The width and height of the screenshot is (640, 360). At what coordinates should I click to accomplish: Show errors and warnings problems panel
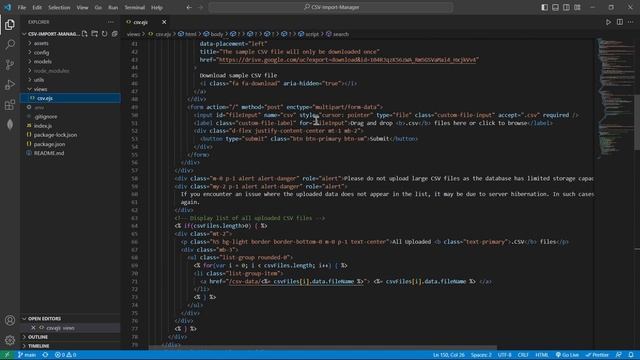point(65,355)
